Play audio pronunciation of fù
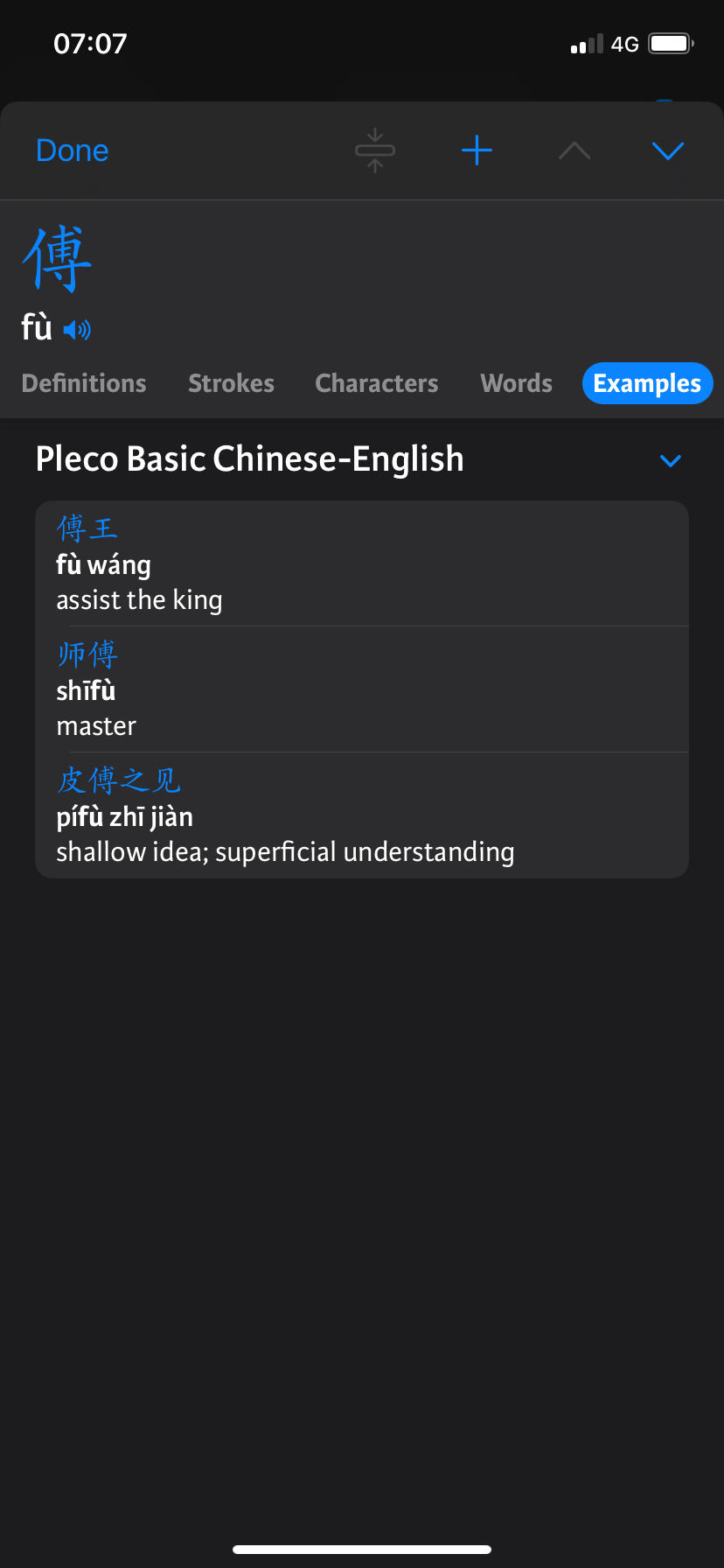This screenshot has width=724, height=1568. pos(77,329)
